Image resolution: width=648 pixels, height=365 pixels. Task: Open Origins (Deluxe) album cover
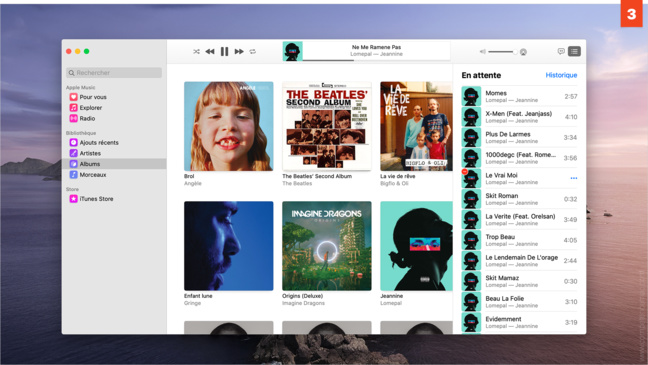326,246
